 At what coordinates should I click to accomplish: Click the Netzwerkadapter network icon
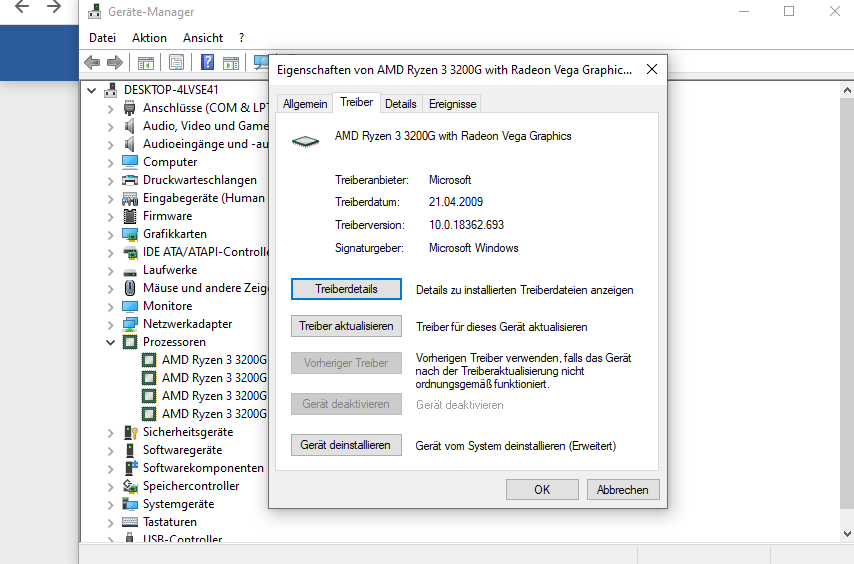tap(130, 324)
